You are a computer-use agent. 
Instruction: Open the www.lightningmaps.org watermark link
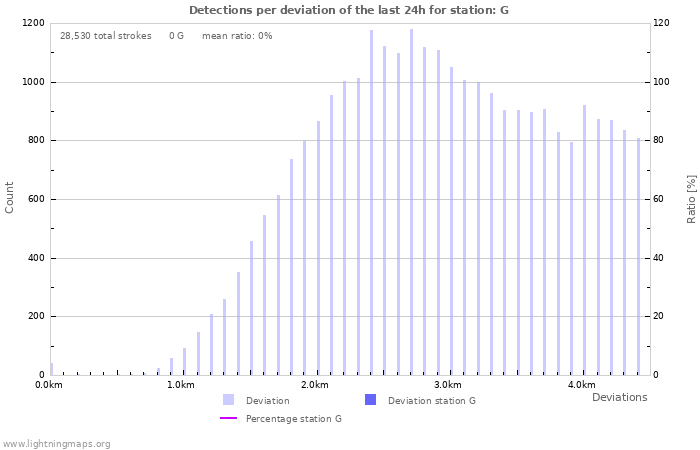(57, 444)
